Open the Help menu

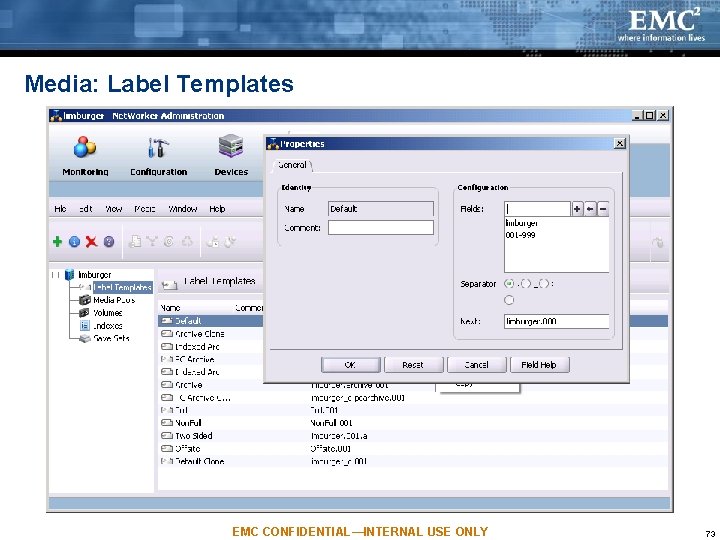[x=217, y=209]
